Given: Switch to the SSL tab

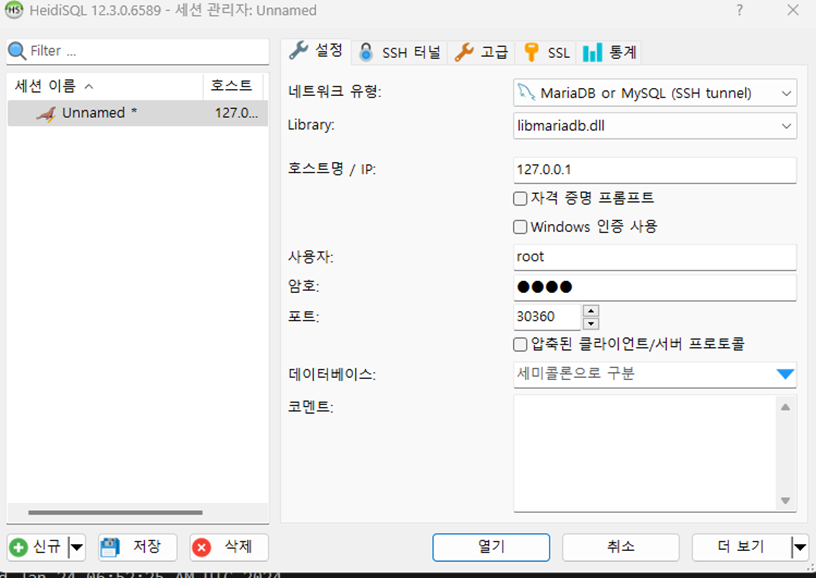Looking at the screenshot, I should tap(546, 53).
